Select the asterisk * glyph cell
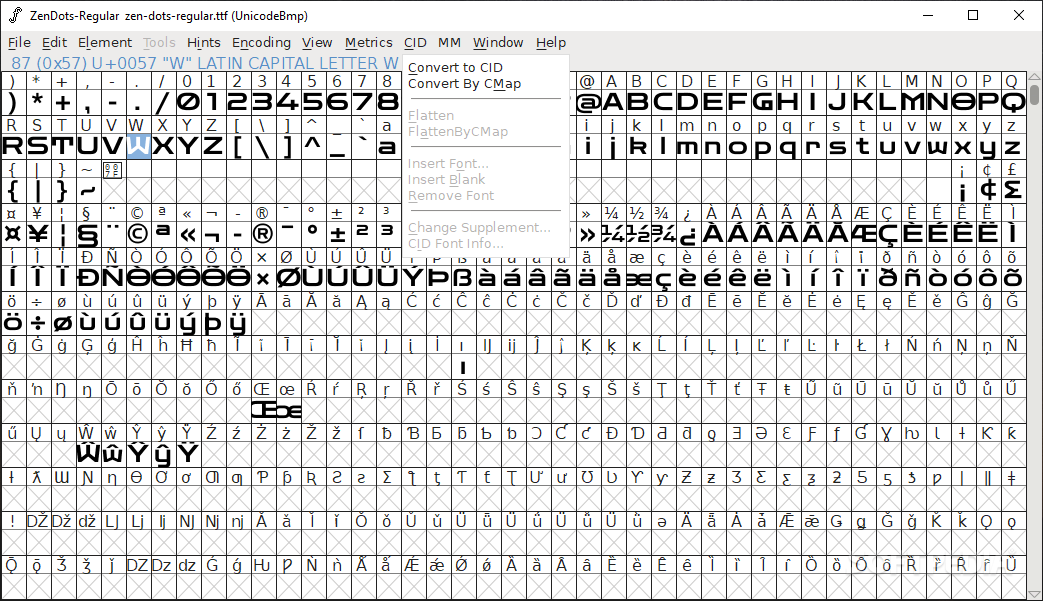Image resolution: width=1043 pixels, height=601 pixels. (38, 102)
